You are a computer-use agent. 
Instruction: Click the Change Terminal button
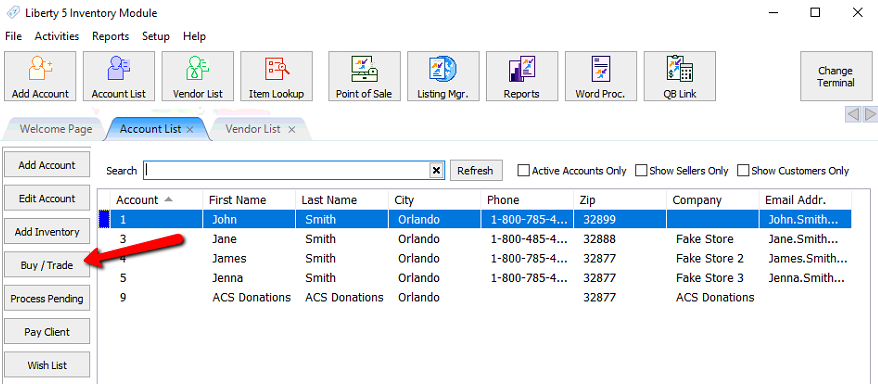coord(835,76)
